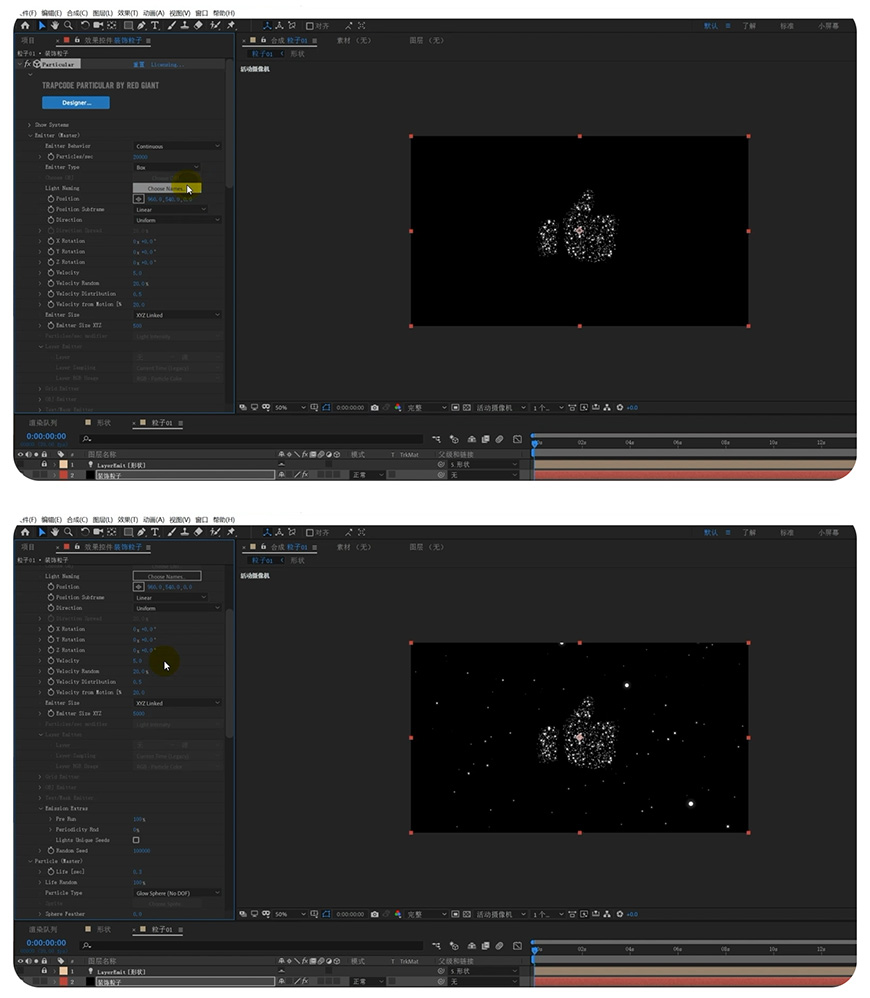Select the Pen tool in the lower toolbar

(141, 532)
